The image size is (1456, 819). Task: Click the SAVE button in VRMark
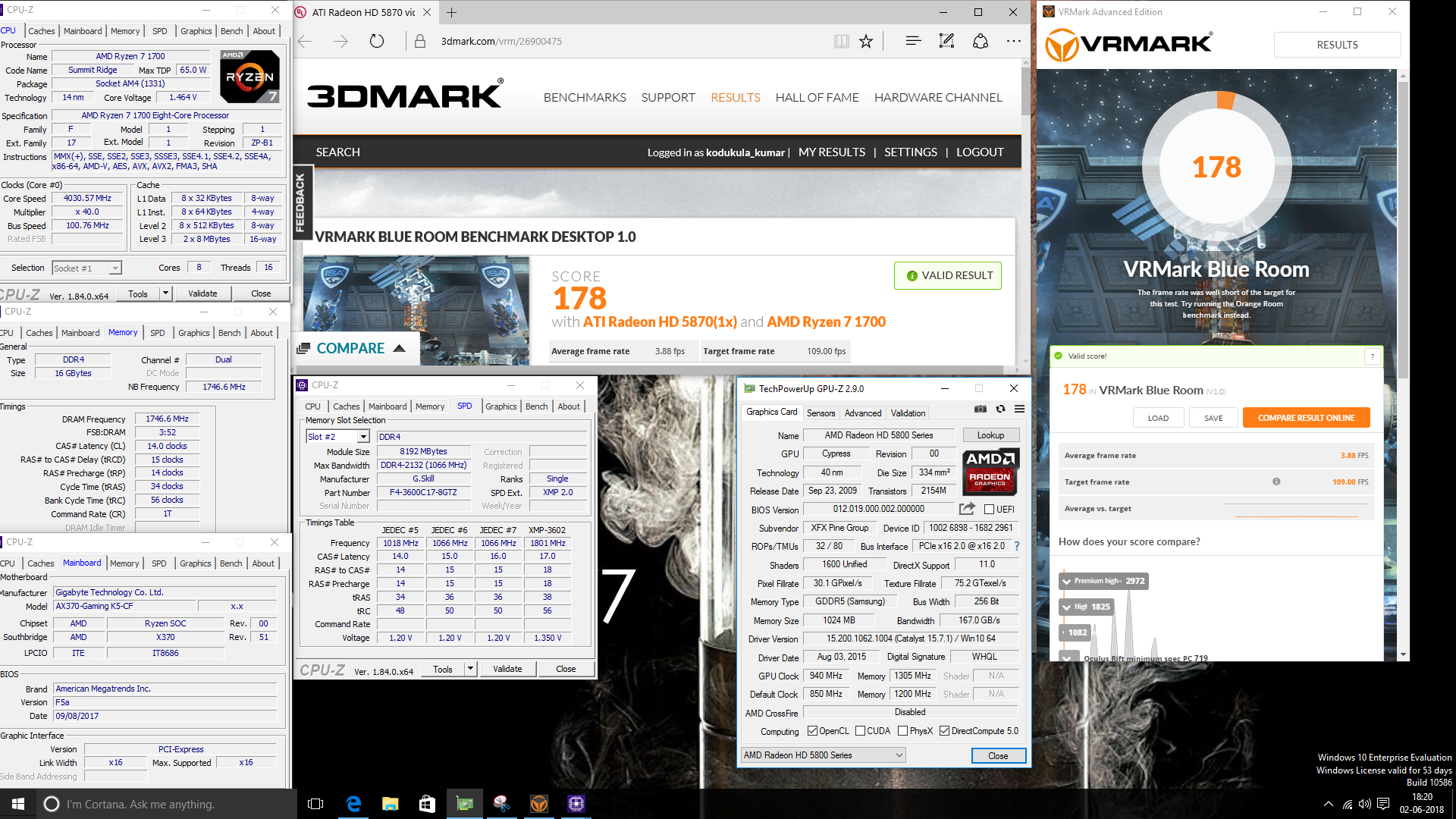point(1213,418)
